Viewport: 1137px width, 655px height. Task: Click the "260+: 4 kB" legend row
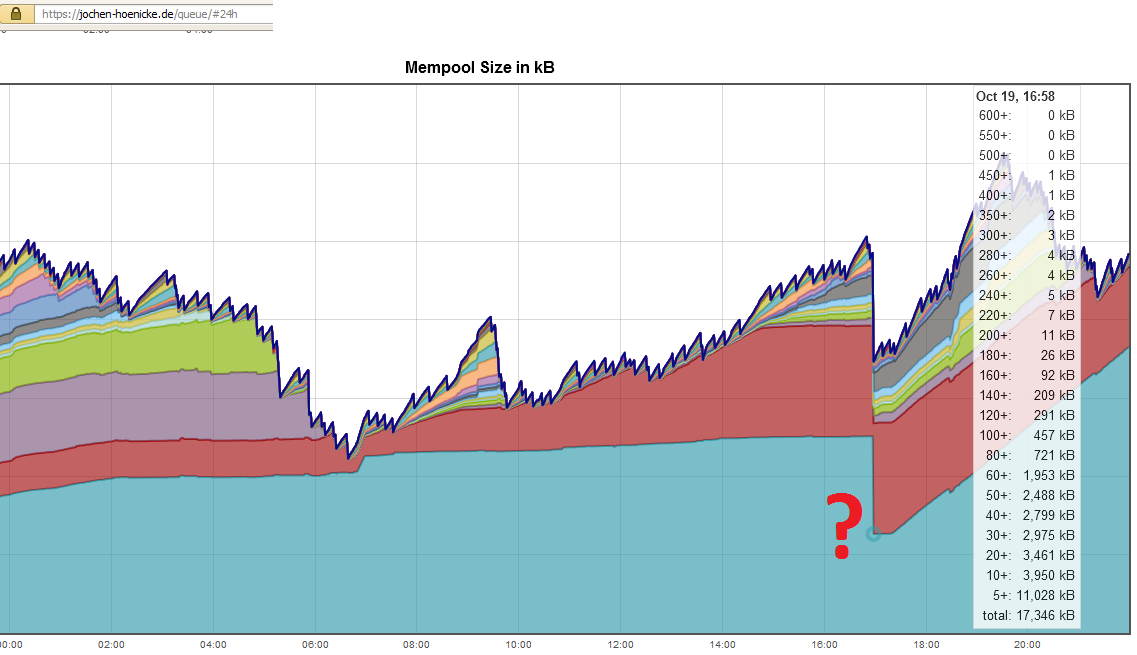[1026, 276]
